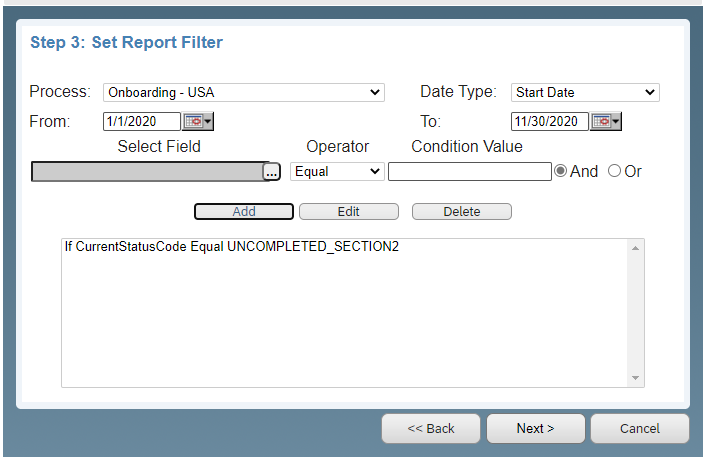Open the Date Type dropdown
This screenshot has height=459, width=706.
point(585,92)
